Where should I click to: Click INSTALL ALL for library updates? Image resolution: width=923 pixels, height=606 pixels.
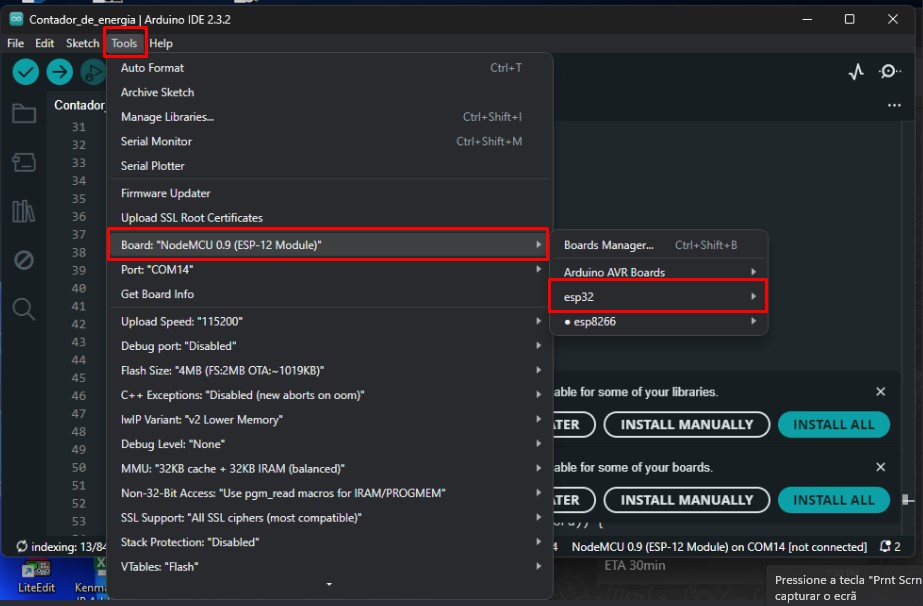click(834, 424)
